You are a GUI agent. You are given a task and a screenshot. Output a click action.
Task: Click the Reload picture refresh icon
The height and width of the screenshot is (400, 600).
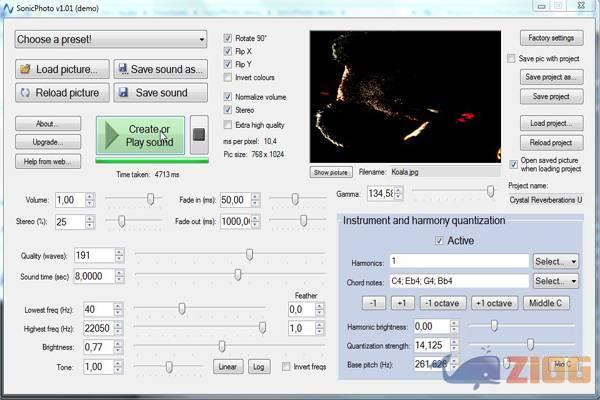click(x=25, y=93)
